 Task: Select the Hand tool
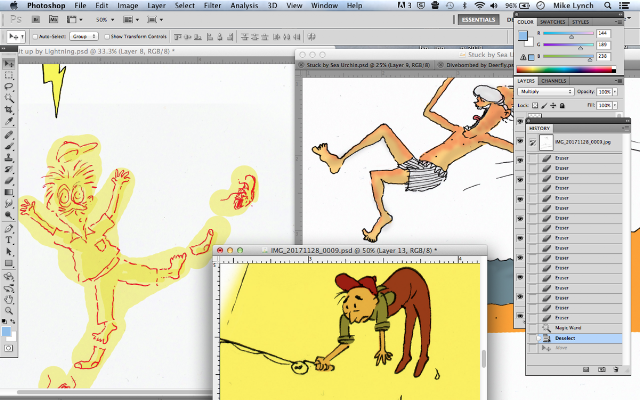tap(9, 300)
